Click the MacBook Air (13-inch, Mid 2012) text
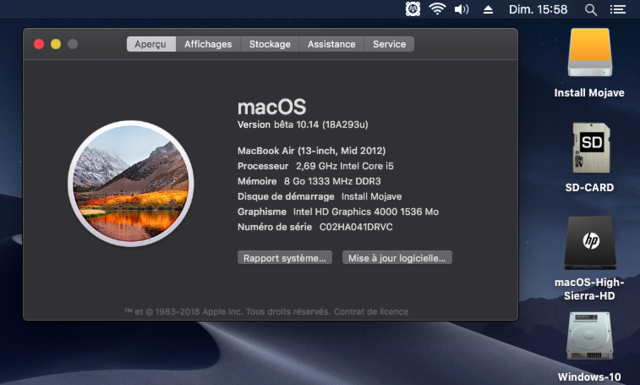Image resolution: width=640 pixels, height=385 pixels. 311,151
